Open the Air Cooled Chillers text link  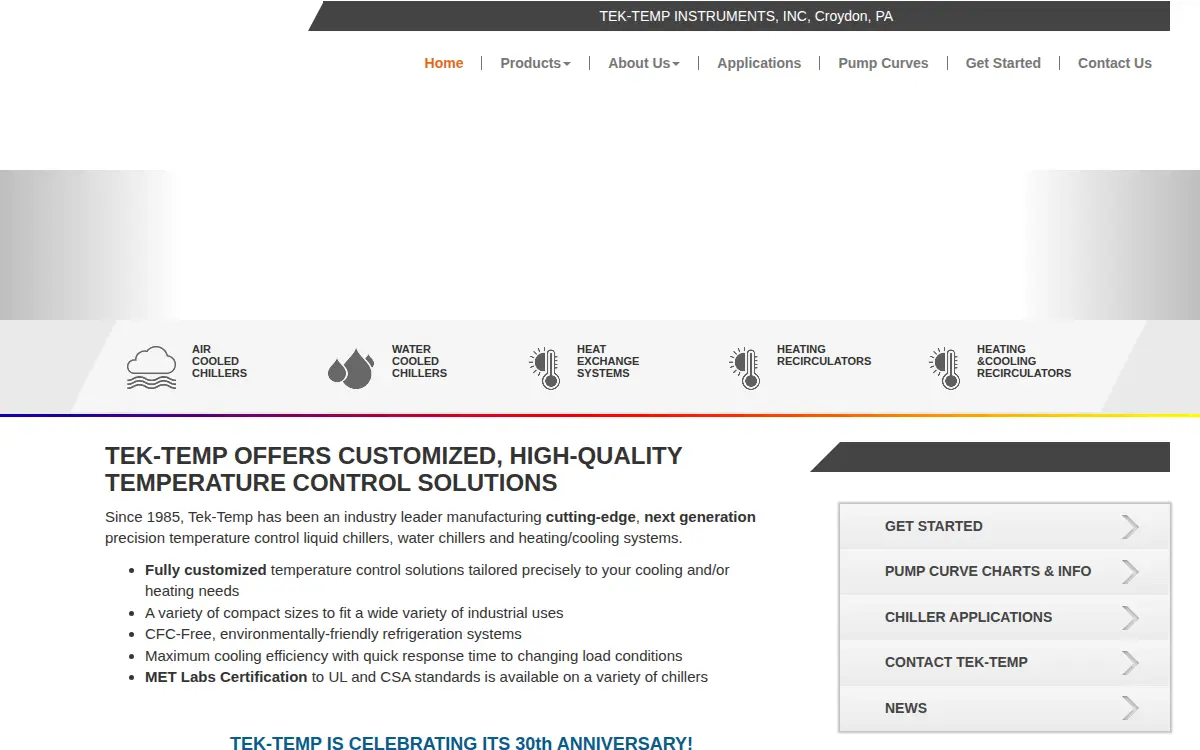pos(219,361)
